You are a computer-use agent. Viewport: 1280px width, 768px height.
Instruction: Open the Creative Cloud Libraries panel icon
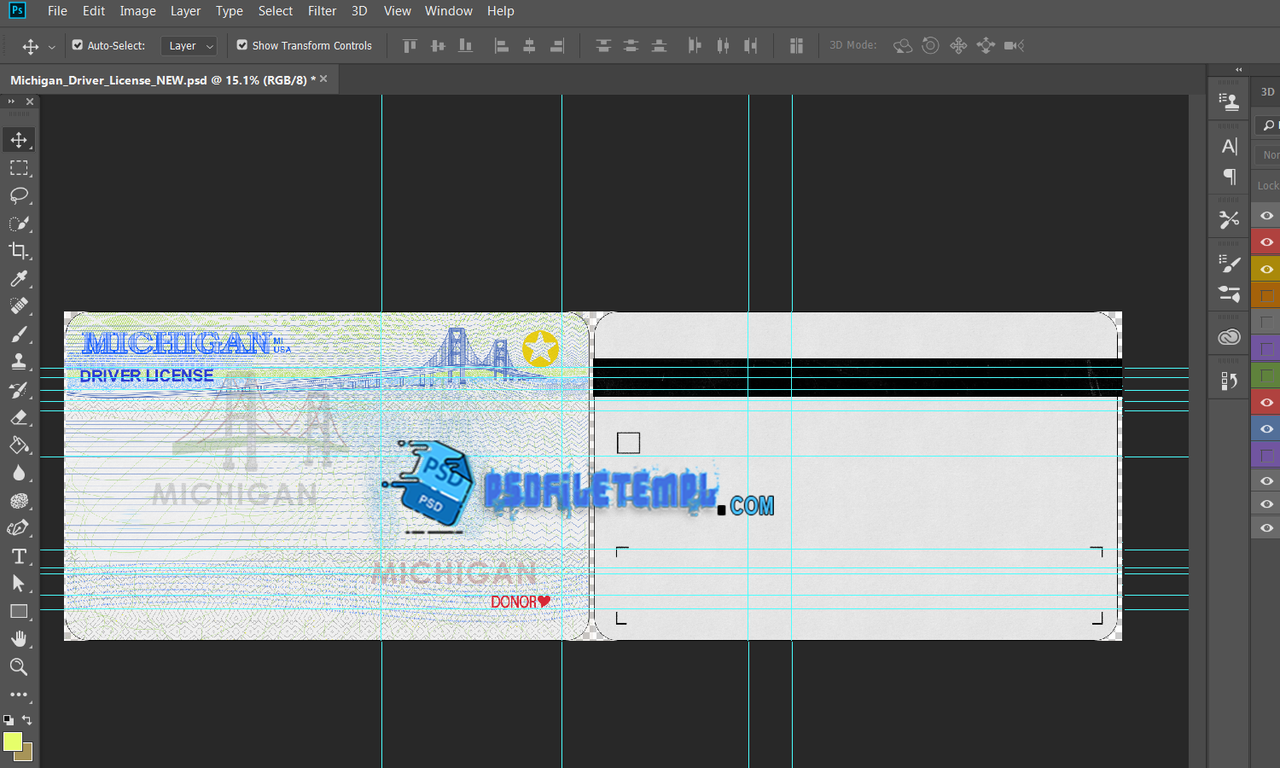(x=1230, y=338)
